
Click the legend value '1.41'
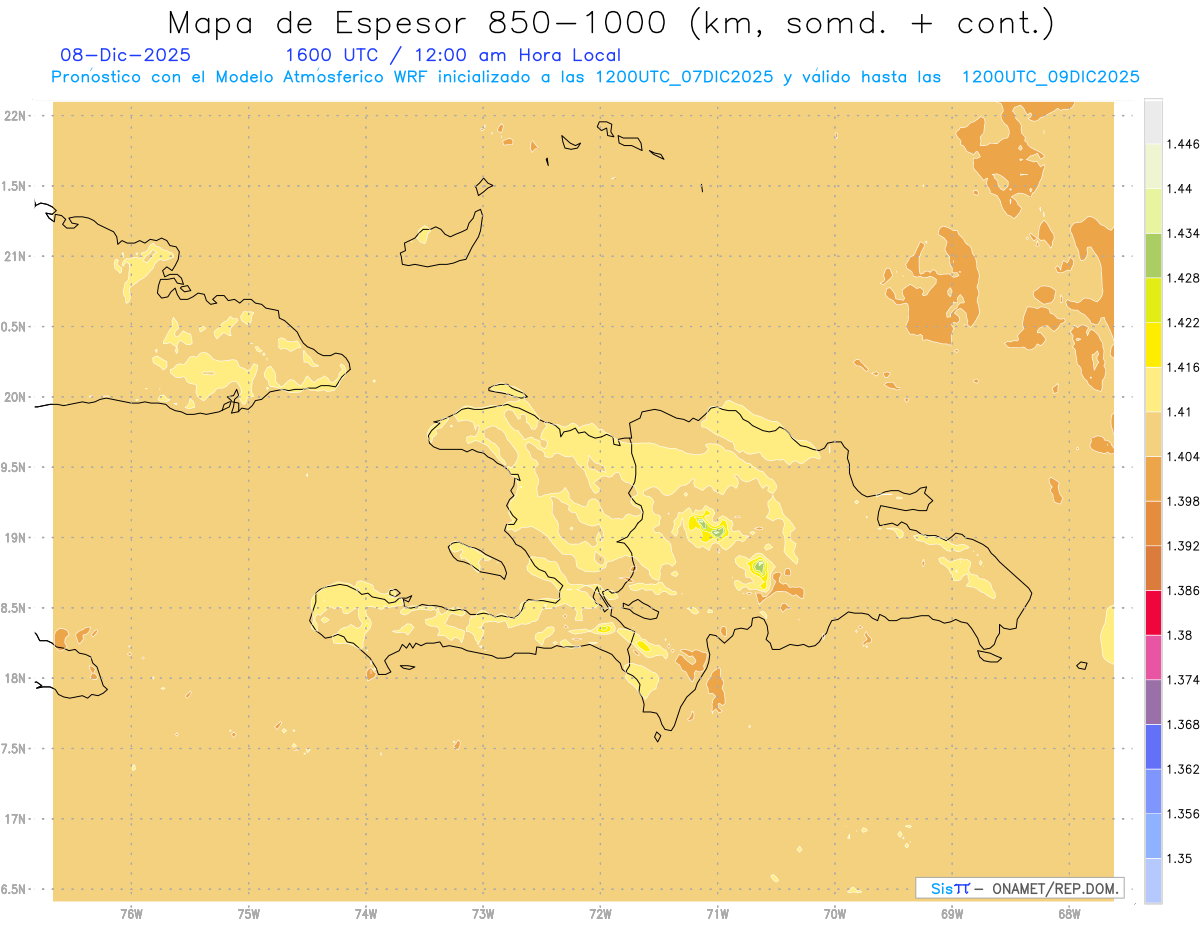click(1181, 412)
